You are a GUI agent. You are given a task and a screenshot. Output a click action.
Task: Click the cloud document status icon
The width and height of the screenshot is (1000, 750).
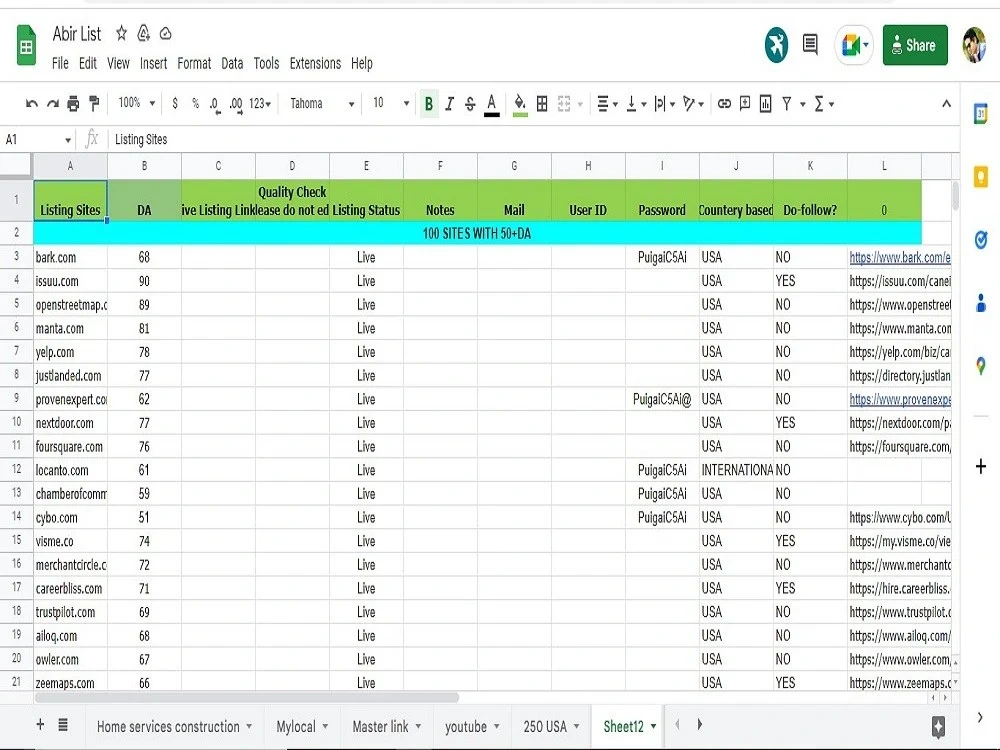coord(165,33)
